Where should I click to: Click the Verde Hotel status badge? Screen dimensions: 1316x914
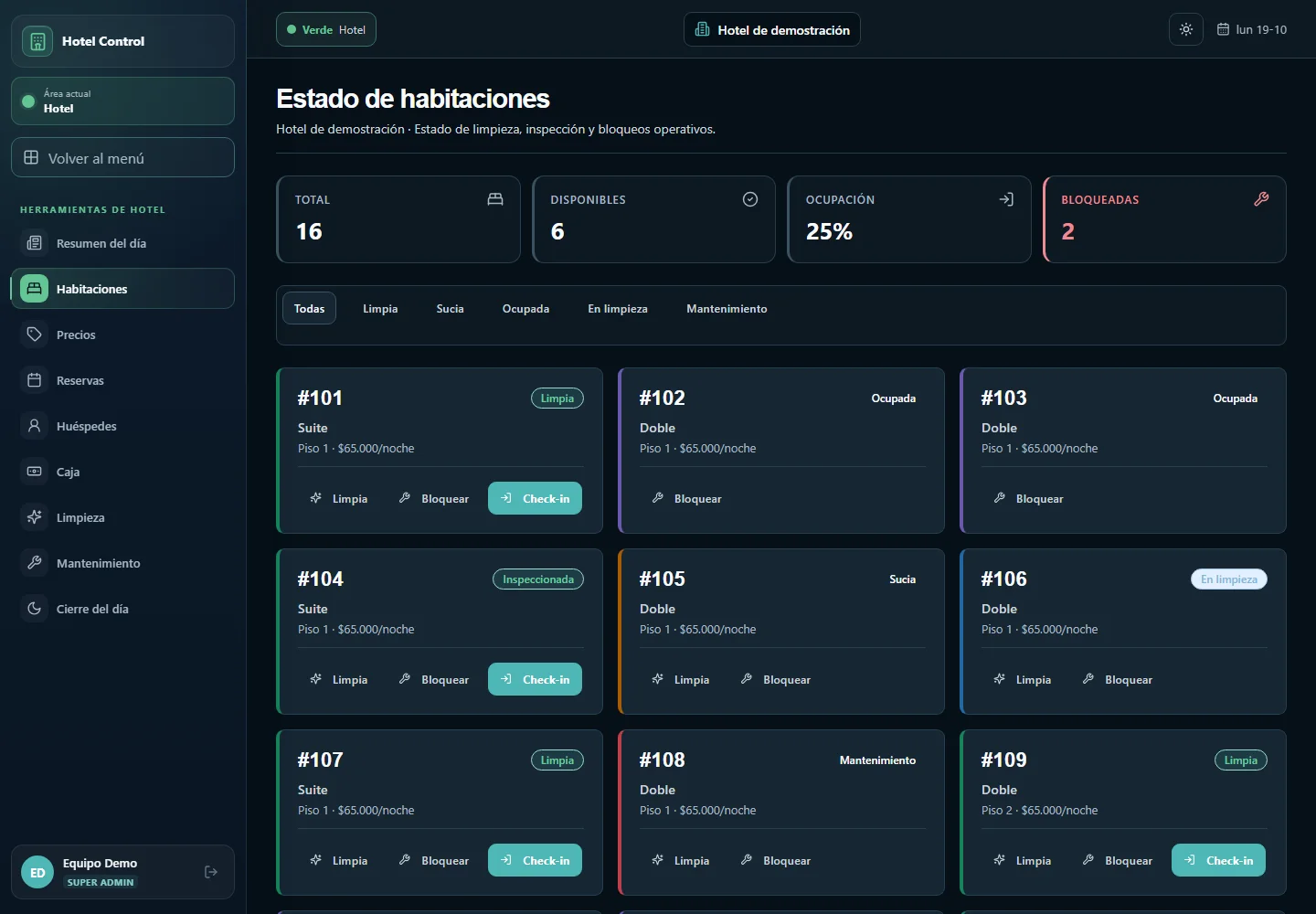coord(326,29)
